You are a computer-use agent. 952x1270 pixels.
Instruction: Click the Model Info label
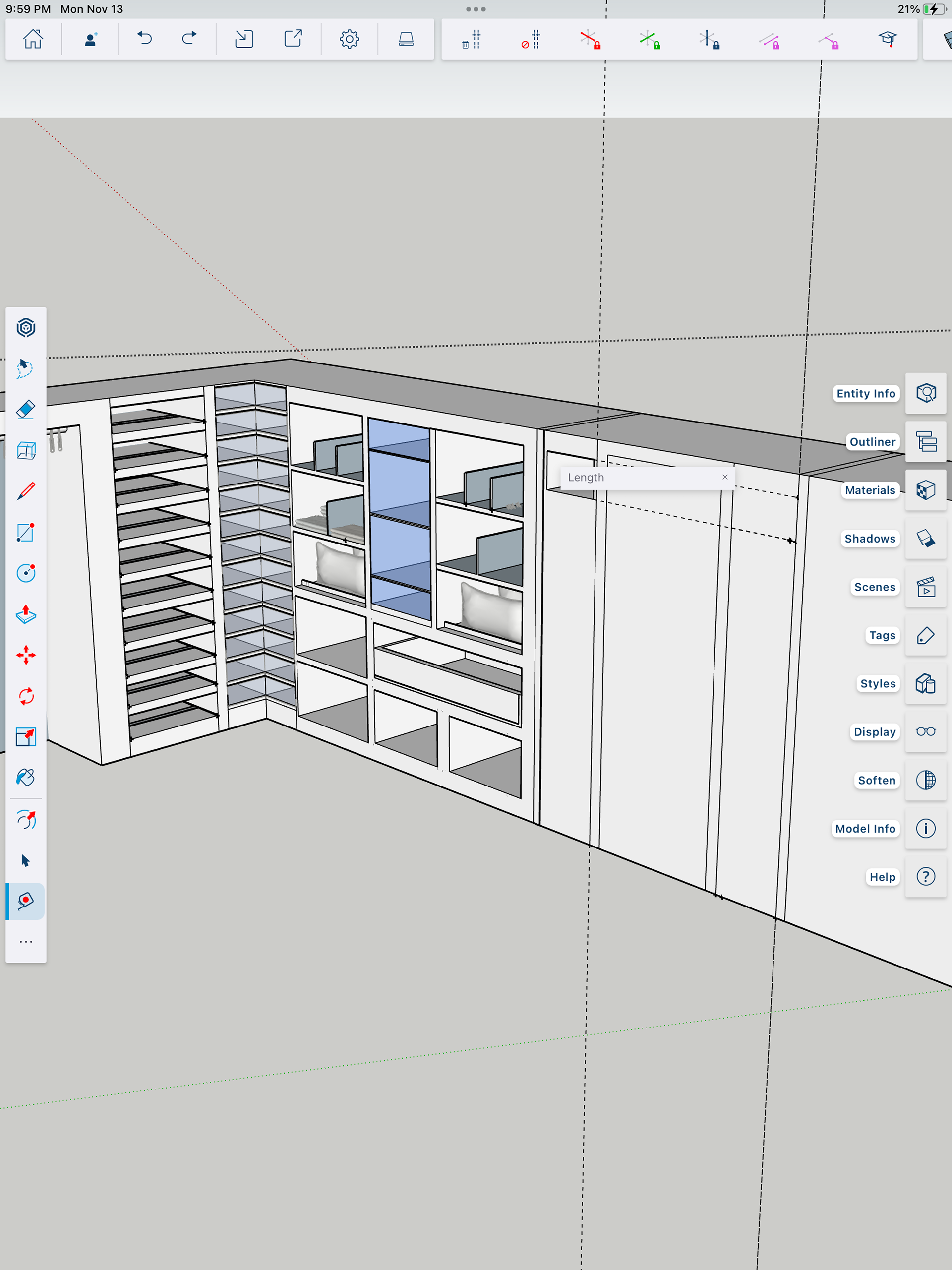point(865,829)
